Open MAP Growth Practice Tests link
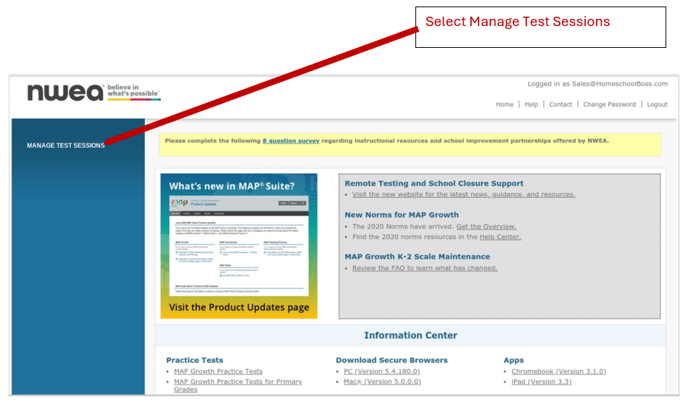 [218, 371]
